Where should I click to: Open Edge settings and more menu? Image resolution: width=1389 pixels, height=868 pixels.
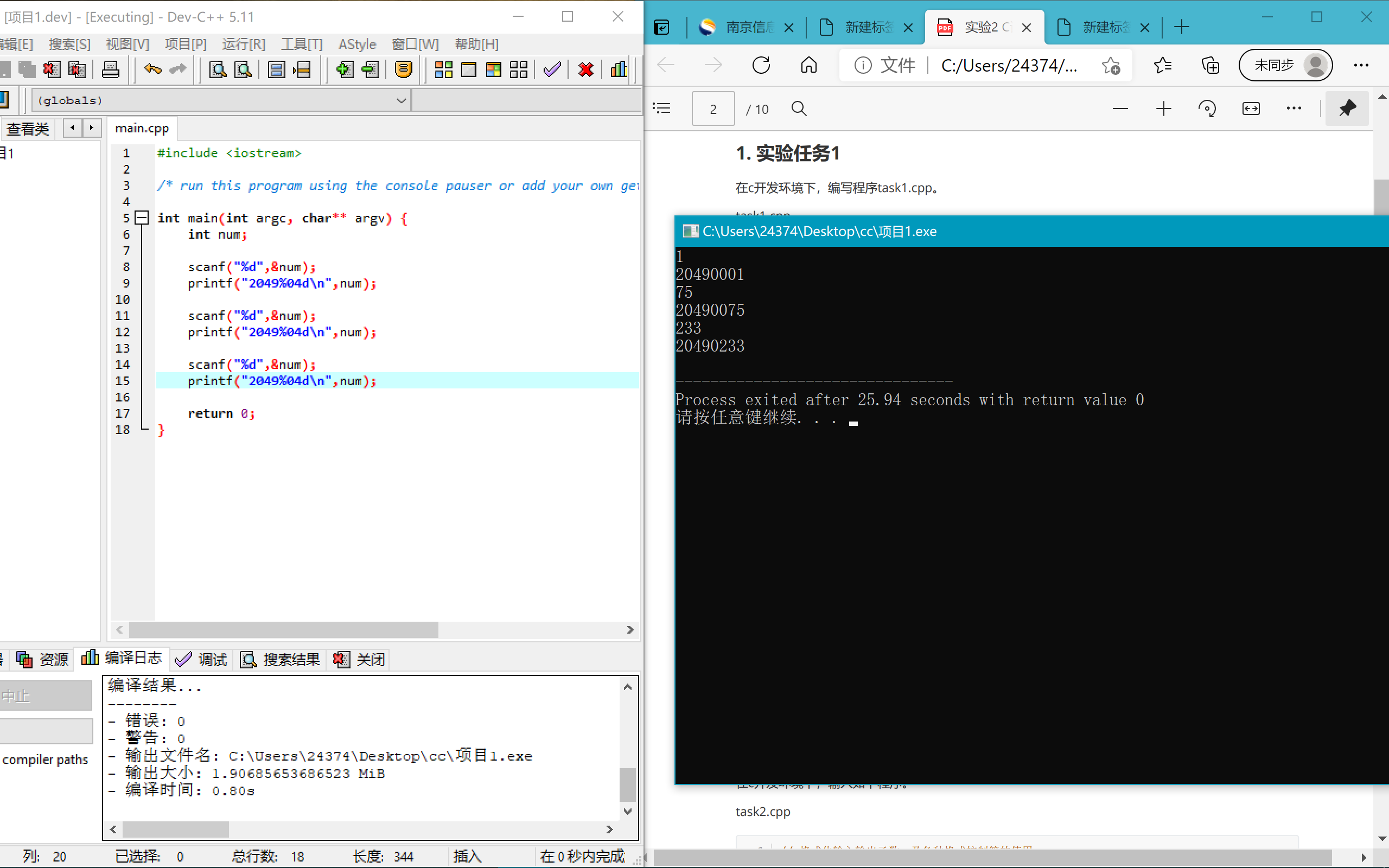coord(1361,66)
